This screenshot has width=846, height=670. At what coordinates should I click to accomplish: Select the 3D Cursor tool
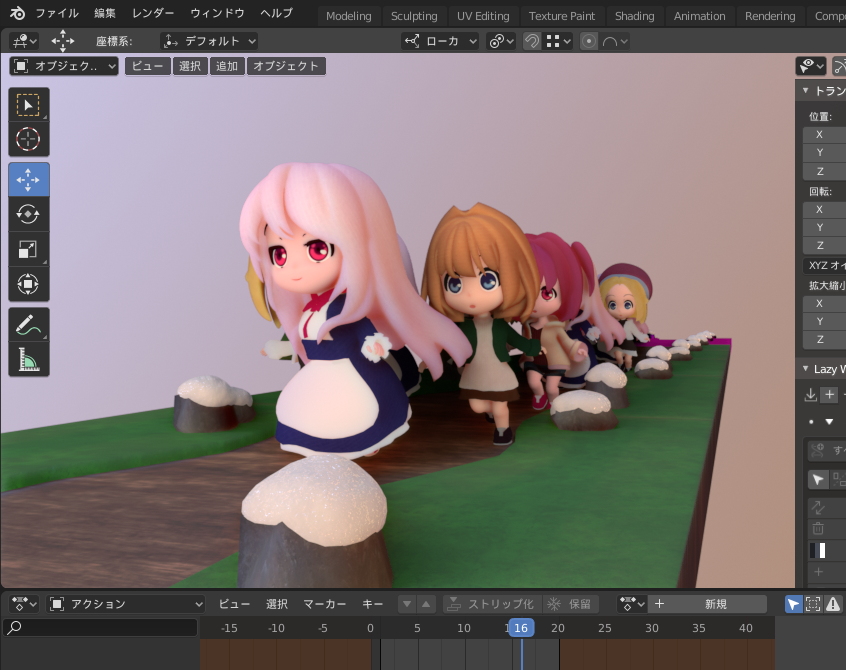point(29,139)
